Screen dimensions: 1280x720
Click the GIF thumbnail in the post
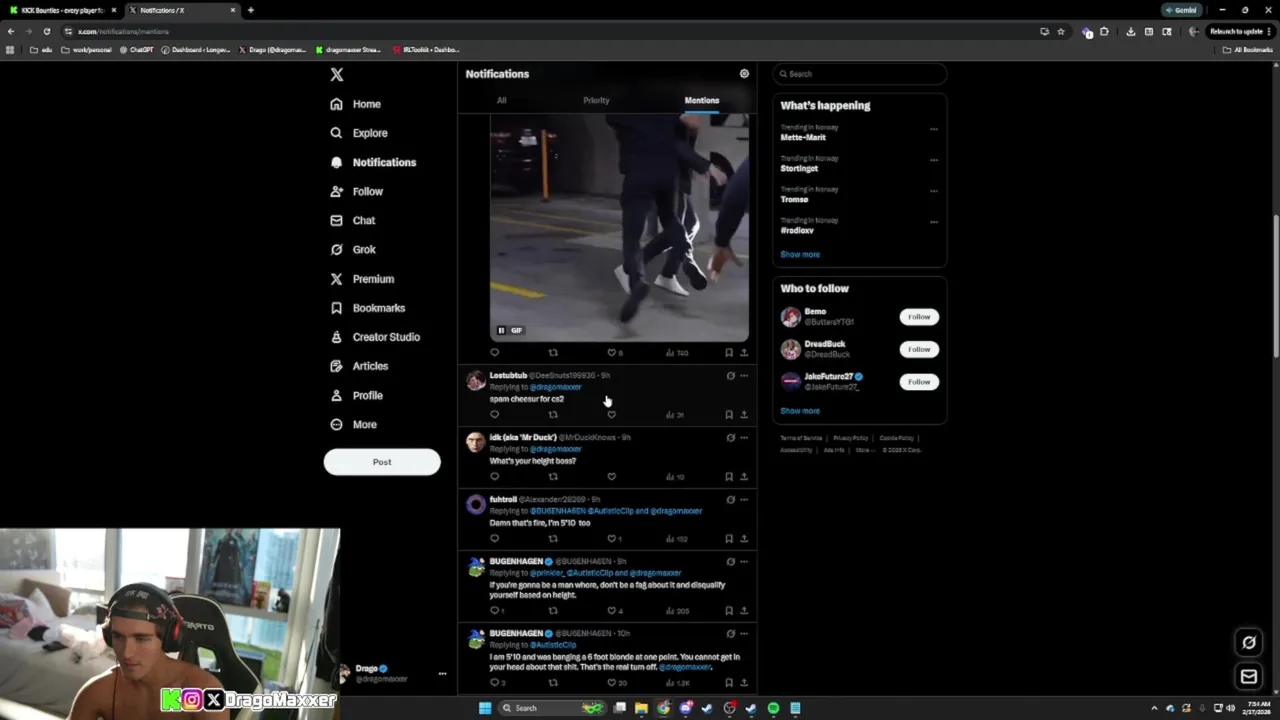[x=619, y=227]
